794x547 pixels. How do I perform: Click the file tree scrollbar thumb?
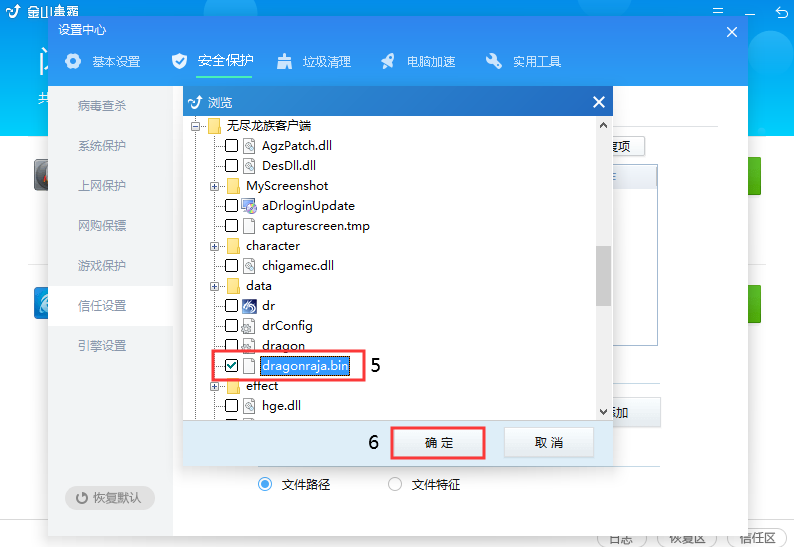[x=603, y=276]
